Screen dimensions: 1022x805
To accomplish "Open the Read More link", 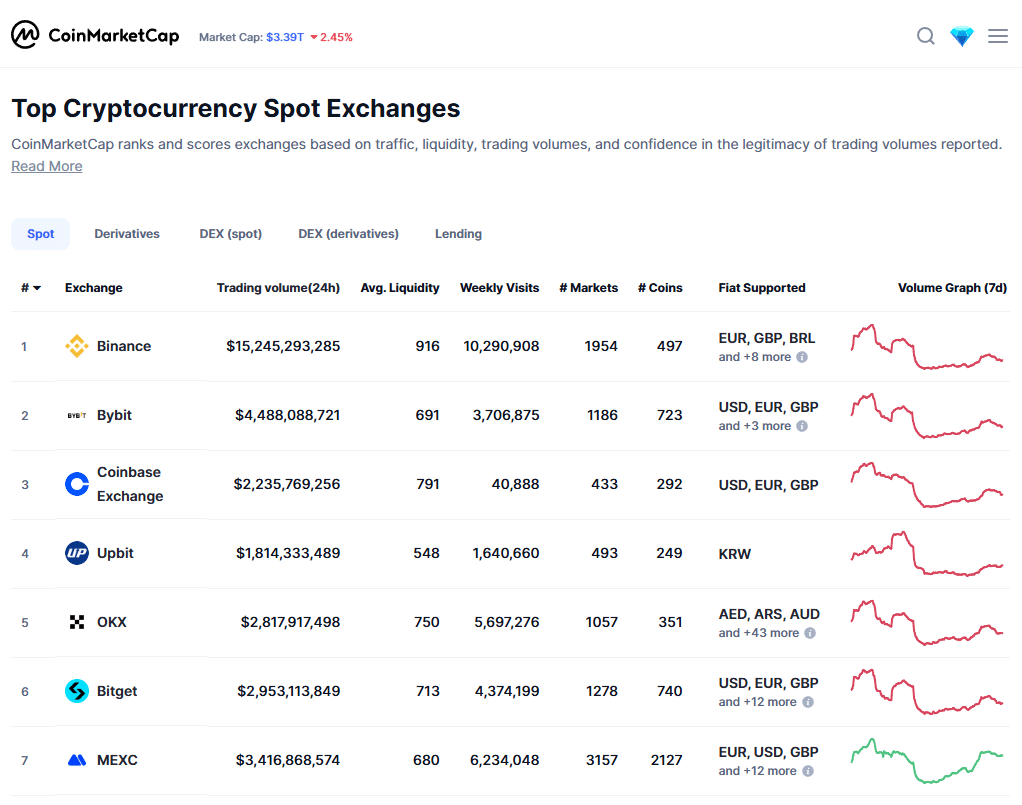I will pyautogui.click(x=47, y=166).
